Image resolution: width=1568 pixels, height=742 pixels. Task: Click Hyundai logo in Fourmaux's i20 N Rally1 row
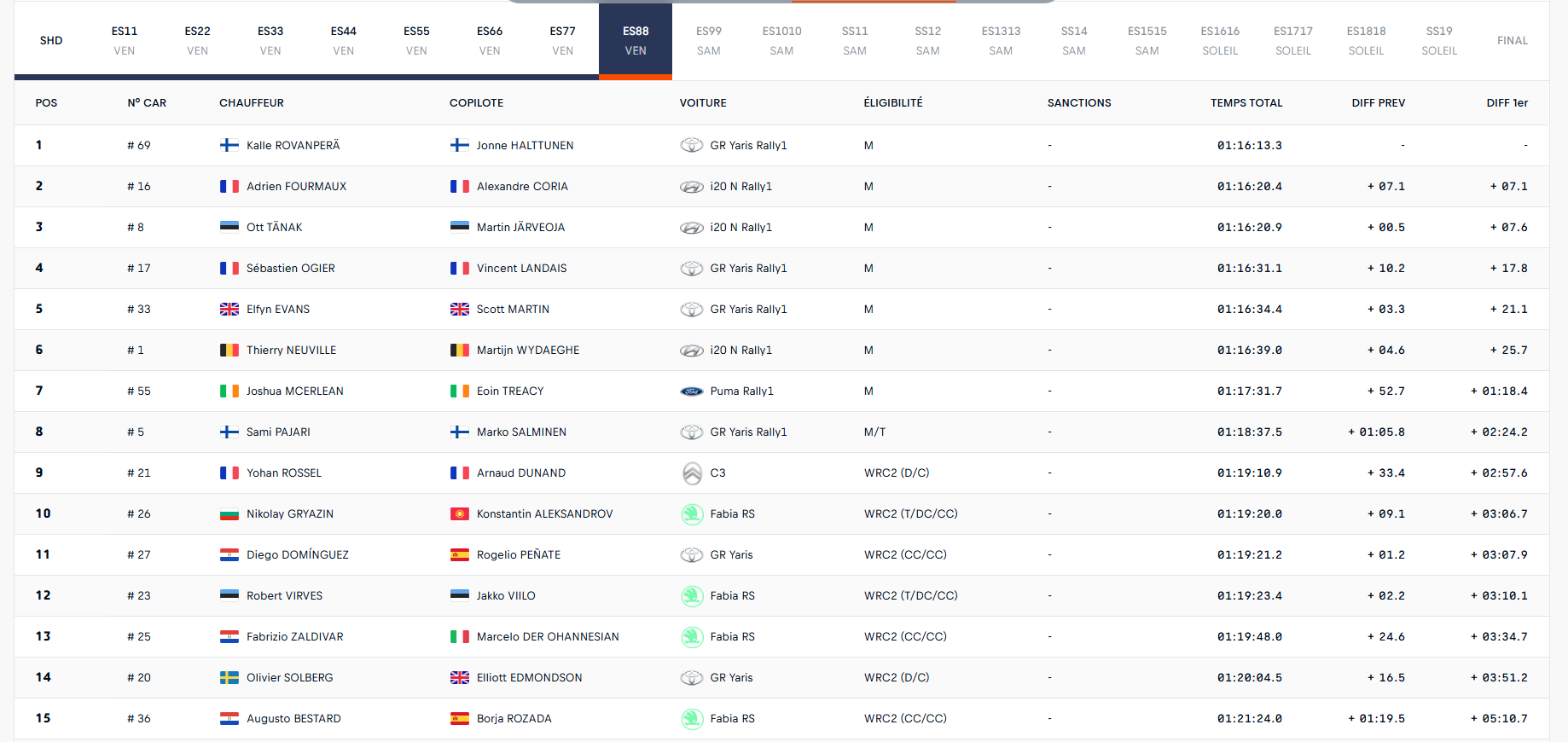click(692, 186)
